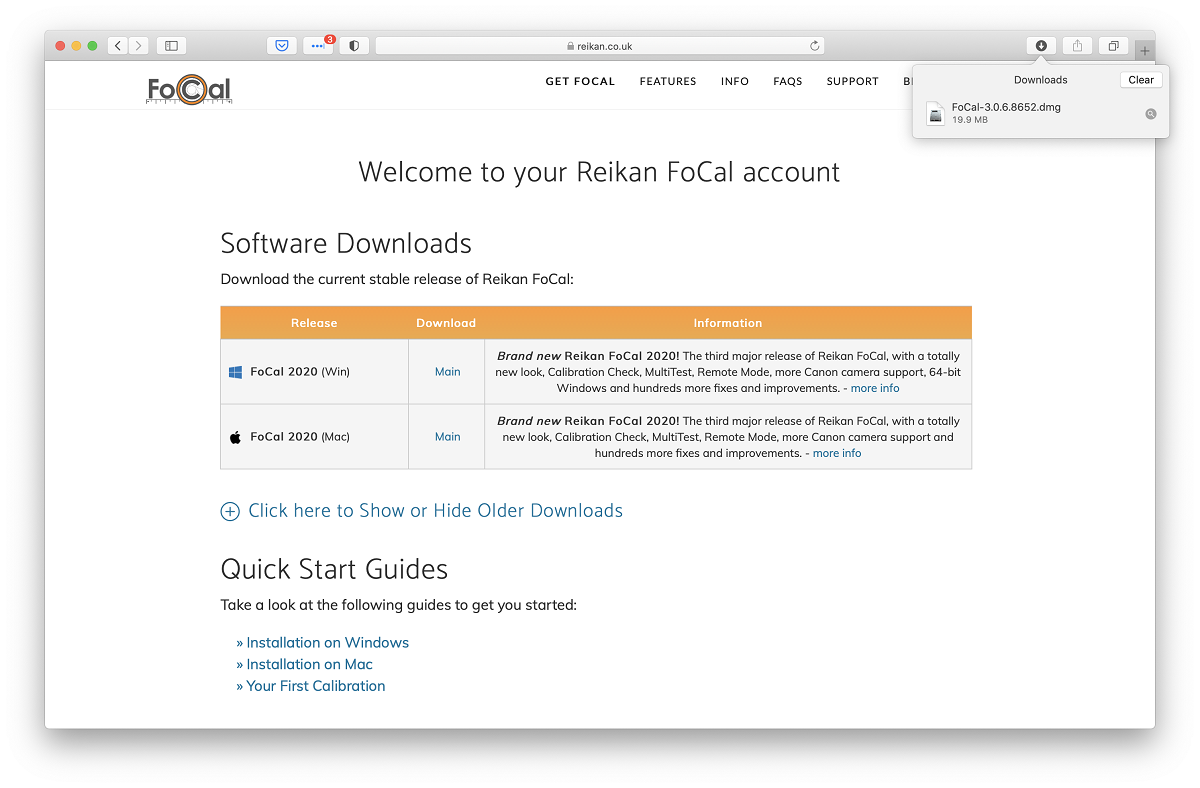The image size is (1200, 788).
Task: Open the FAQS menu item
Action: click(x=788, y=82)
